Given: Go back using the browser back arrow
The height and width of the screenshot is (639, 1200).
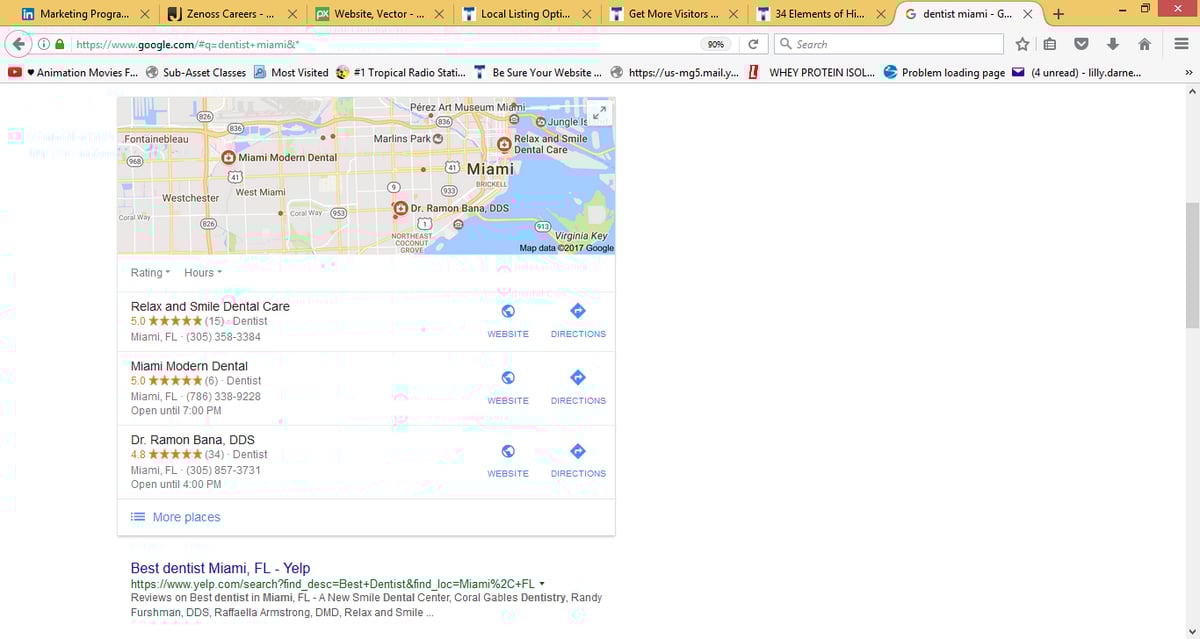Looking at the screenshot, I should 19,44.
